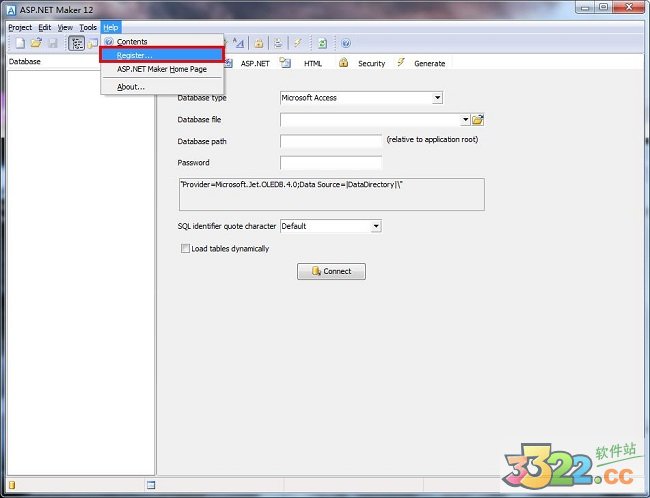Enable Load tables dynamically checkbox
The width and height of the screenshot is (650, 498).
pos(185,248)
